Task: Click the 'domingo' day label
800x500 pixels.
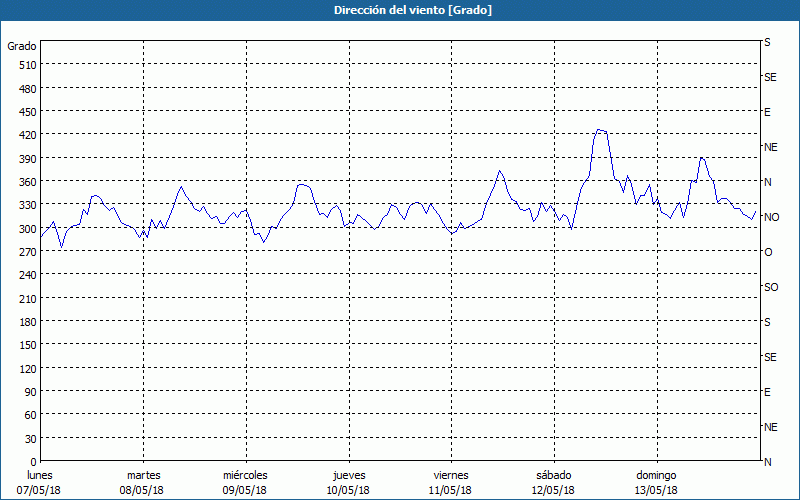Action: click(656, 475)
